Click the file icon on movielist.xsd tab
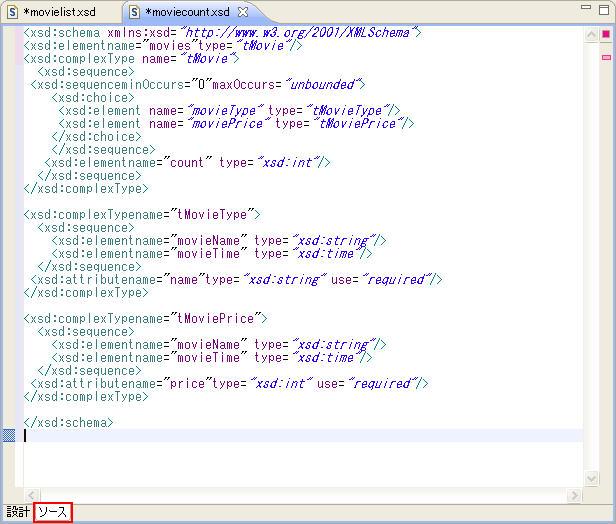The height and width of the screenshot is (524, 616). 13,12
